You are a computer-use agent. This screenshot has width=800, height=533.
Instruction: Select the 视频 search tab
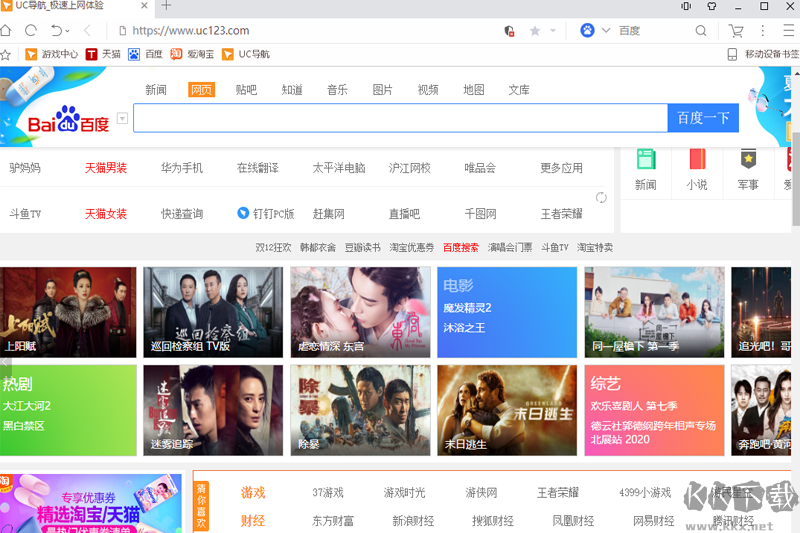[x=428, y=90]
